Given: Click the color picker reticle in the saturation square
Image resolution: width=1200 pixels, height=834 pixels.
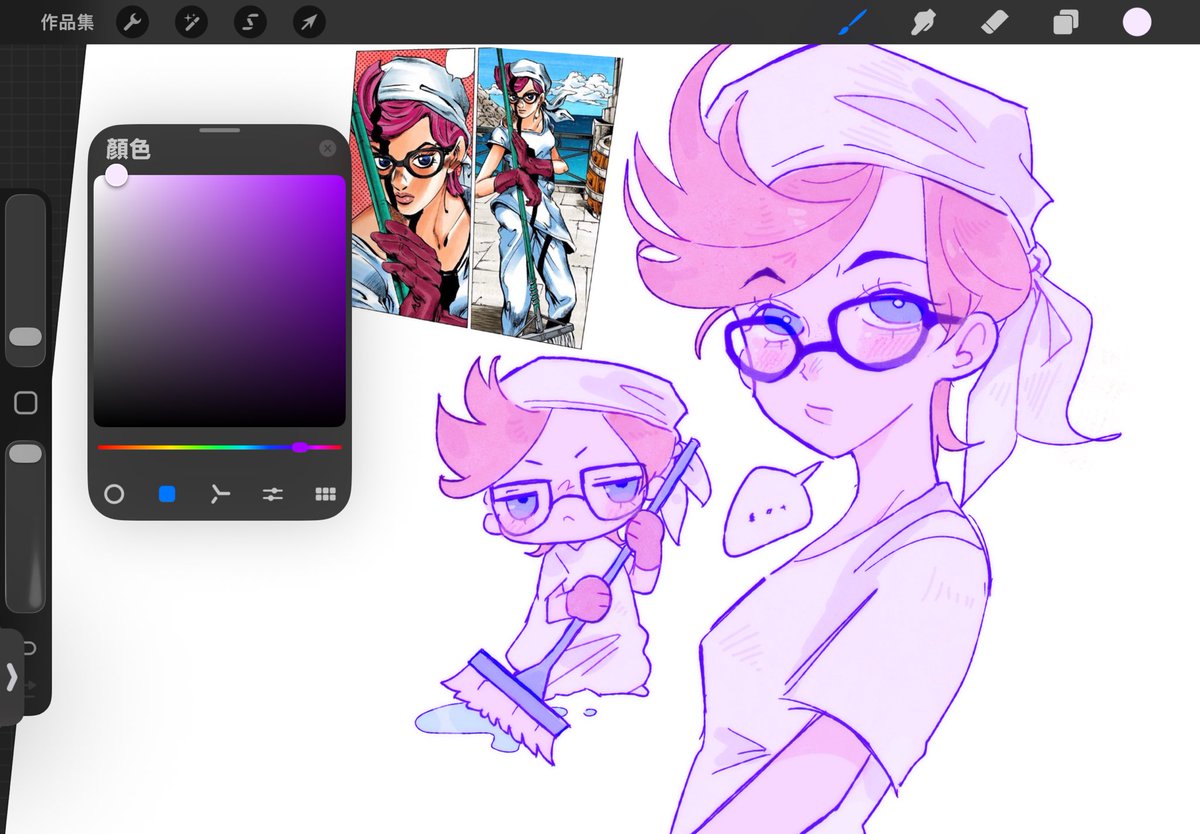Looking at the screenshot, I should point(116,176).
